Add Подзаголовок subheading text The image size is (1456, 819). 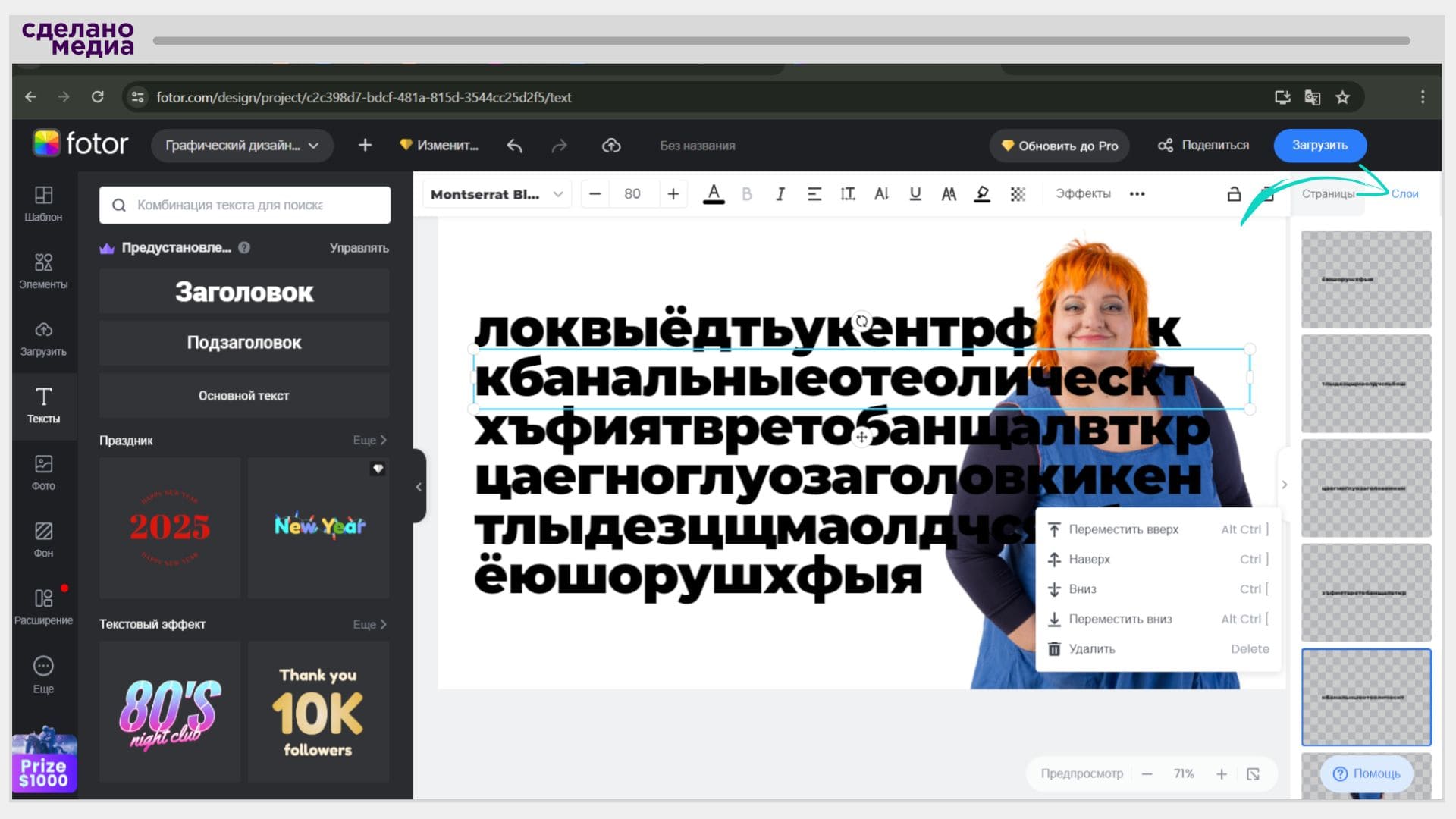[x=244, y=343]
